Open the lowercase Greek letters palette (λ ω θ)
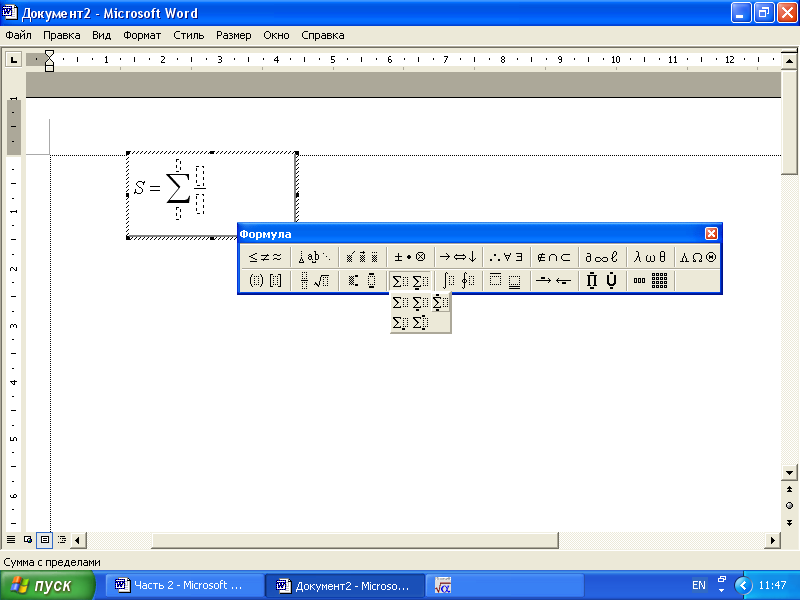The height and width of the screenshot is (600, 800). click(x=650, y=257)
